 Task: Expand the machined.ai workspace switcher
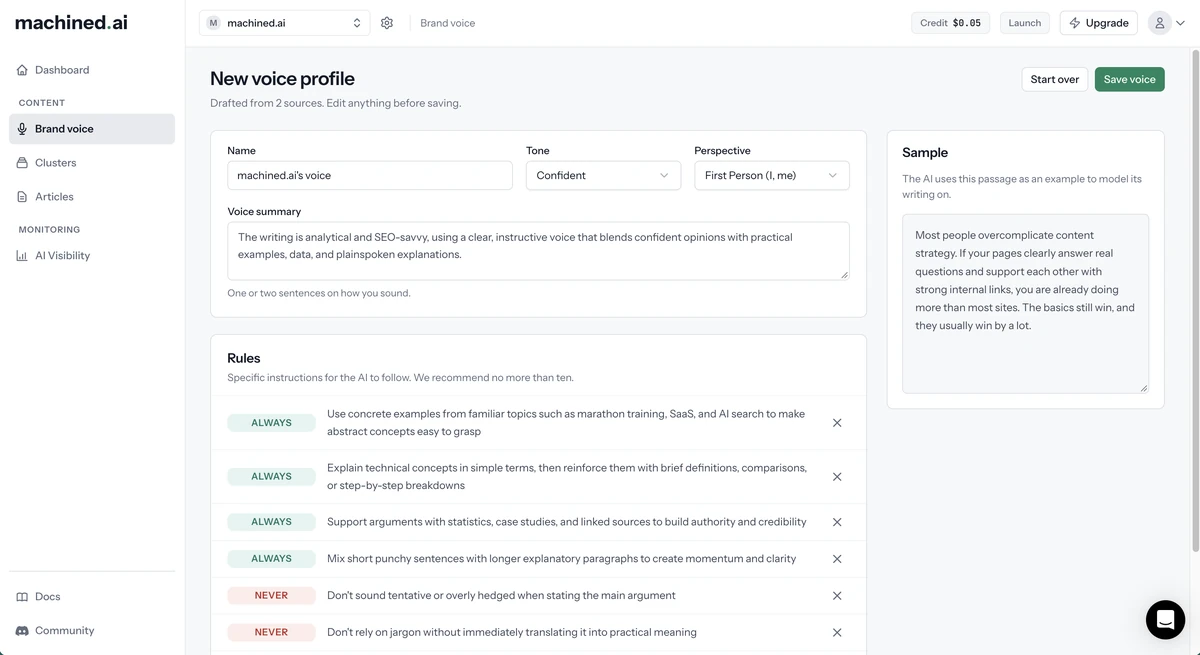(284, 23)
